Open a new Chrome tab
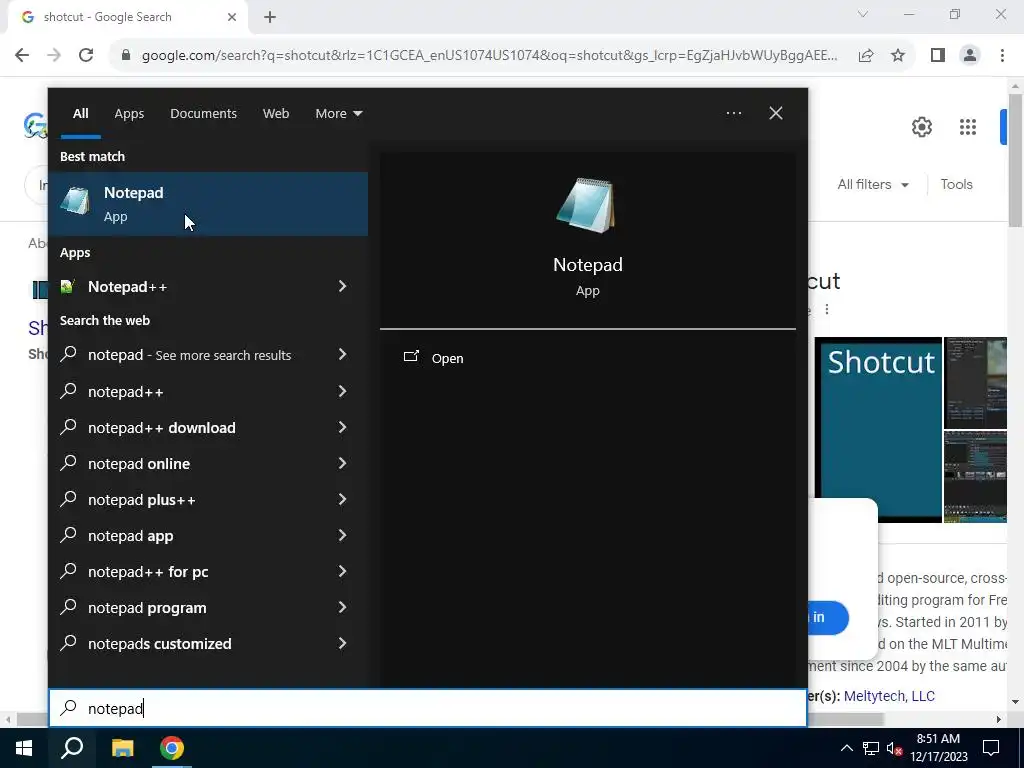This screenshot has height=768, width=1024. pos(270,18)
